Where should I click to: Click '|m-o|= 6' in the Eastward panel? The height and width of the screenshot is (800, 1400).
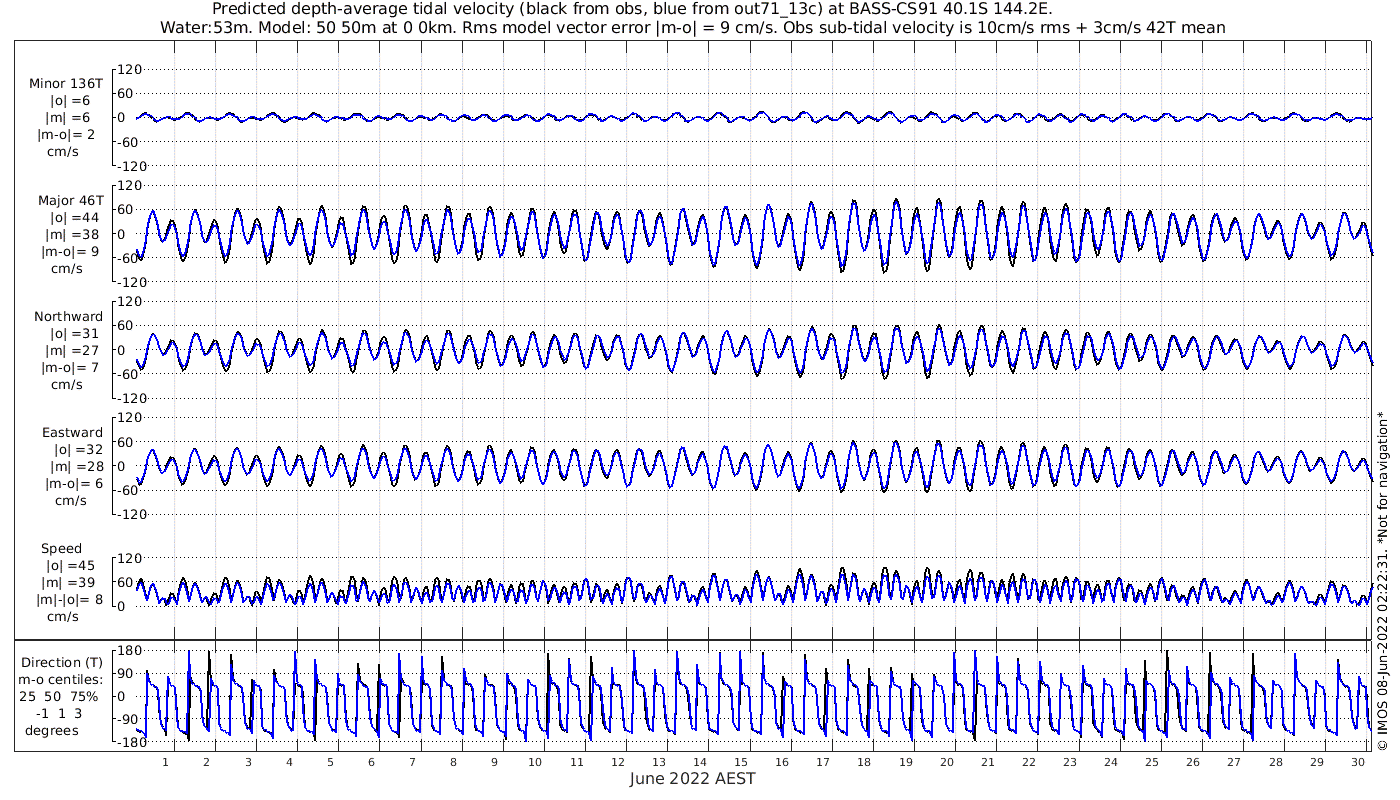(x=72, y=484)
